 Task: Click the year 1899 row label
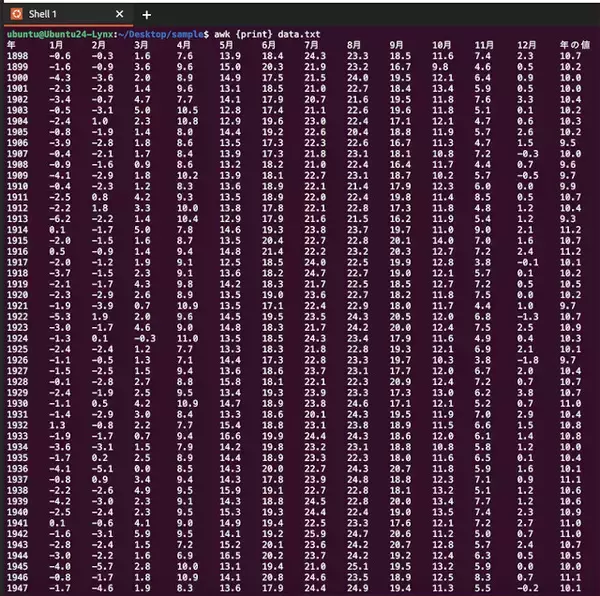(x=18, y=67)
